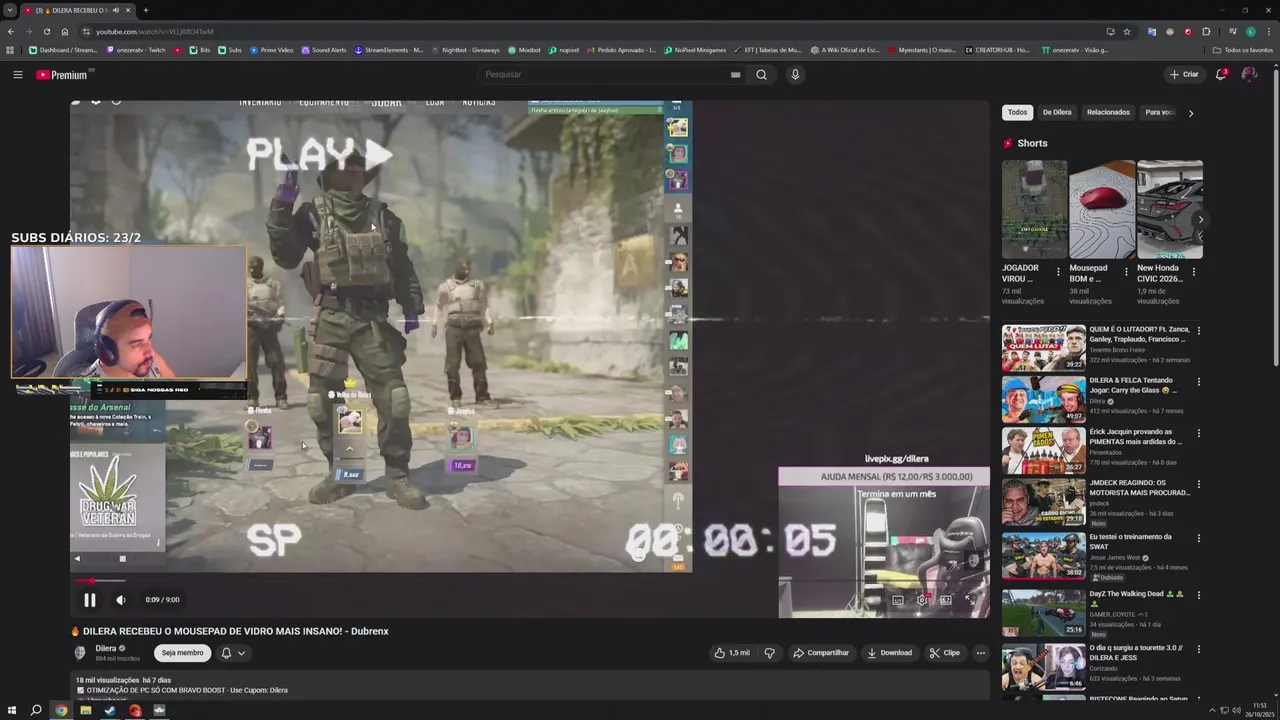This screenshot has width=1280, height=720.
Task: Open DayZ The Walking Dead video
Action: click(1044, 613)
